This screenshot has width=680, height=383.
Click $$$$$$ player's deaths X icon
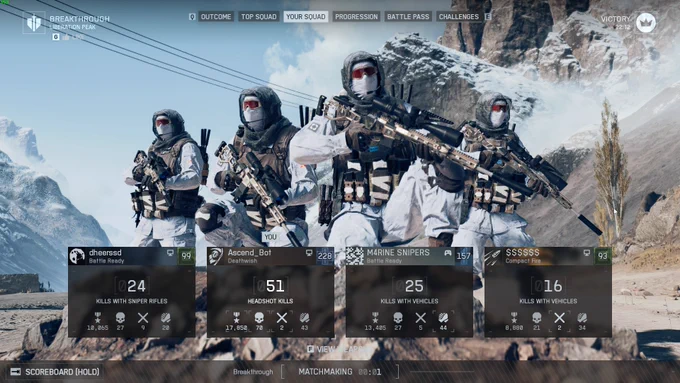click(x=559, y=318)
